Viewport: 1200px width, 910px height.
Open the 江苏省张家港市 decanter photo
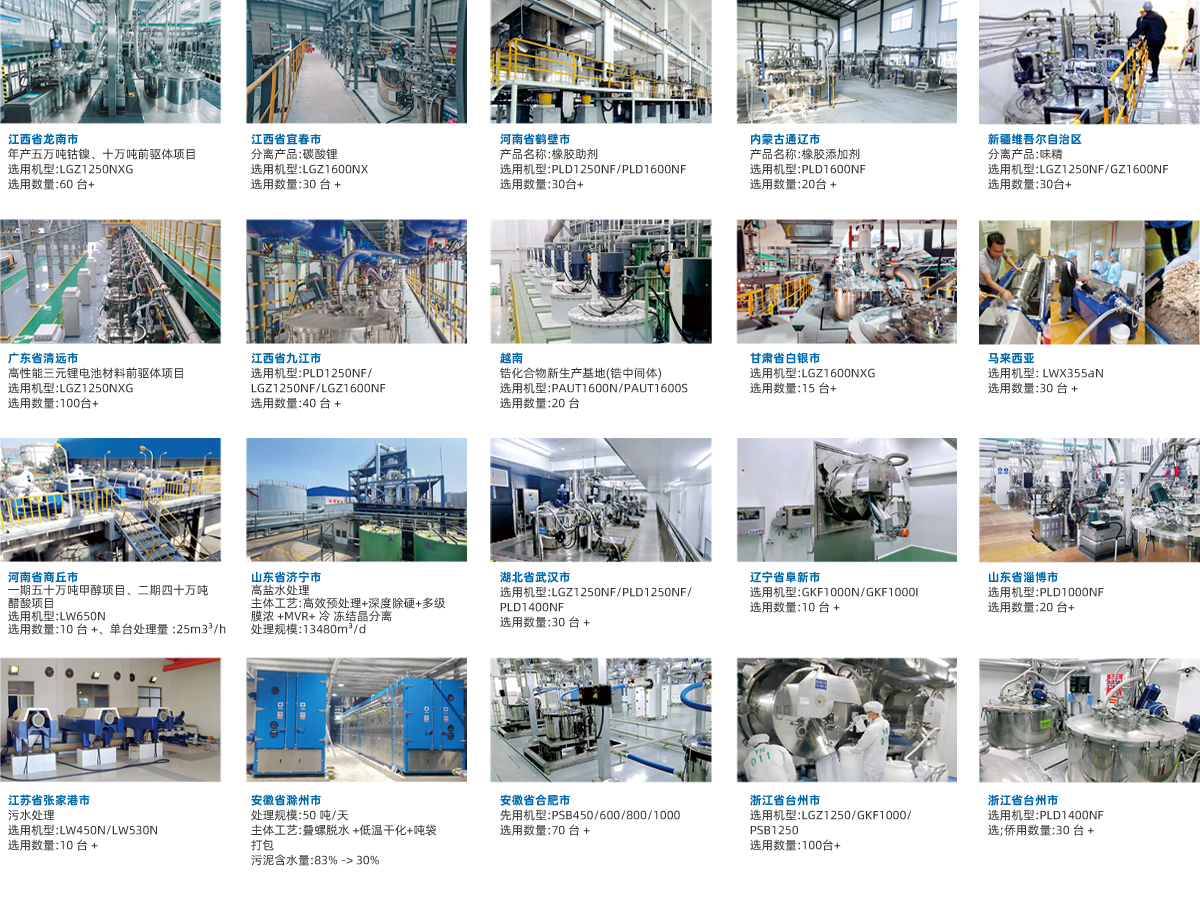(110, 720)
